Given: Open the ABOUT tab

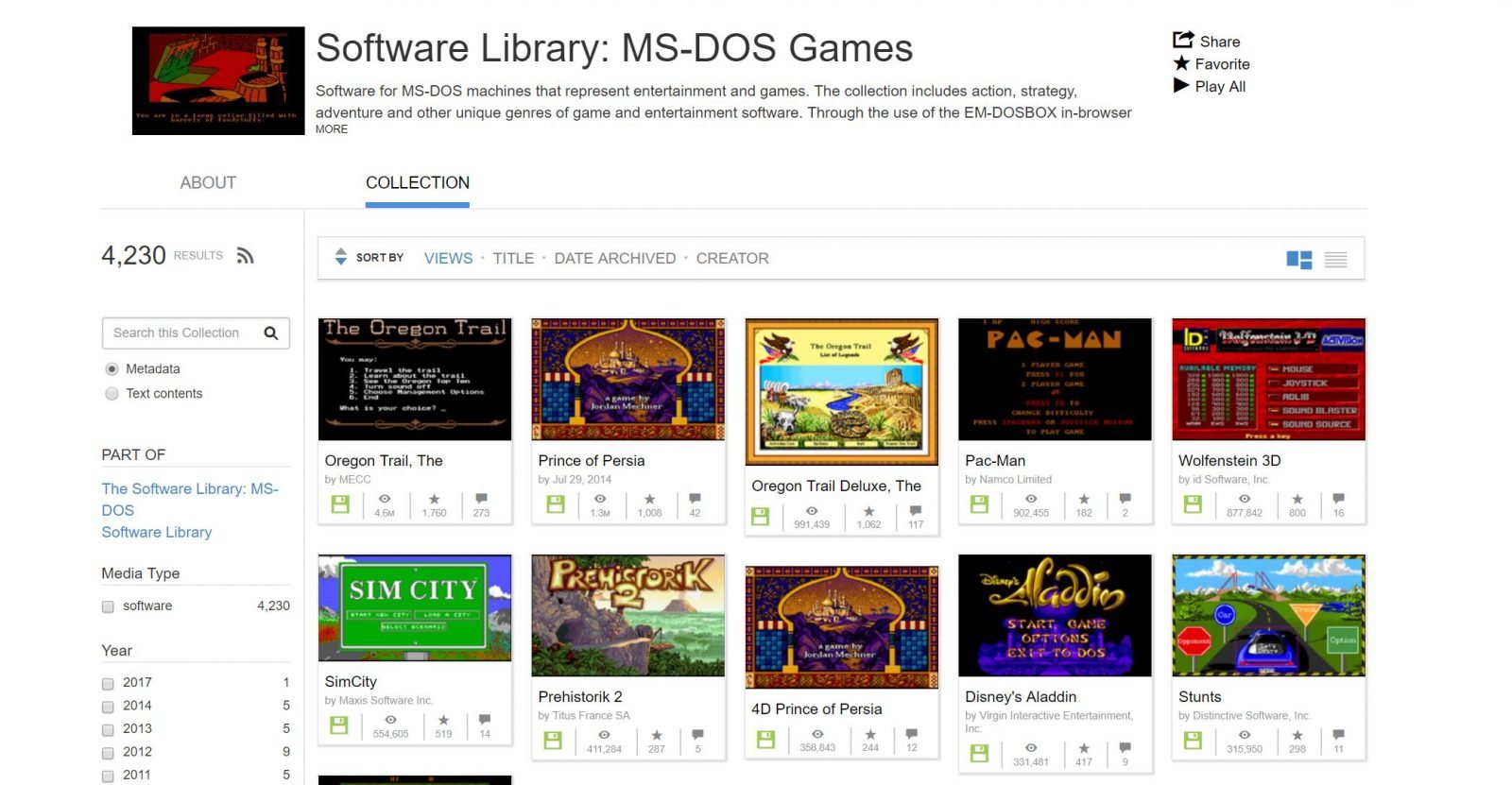Looking at the screenshot, I should 208,183.
